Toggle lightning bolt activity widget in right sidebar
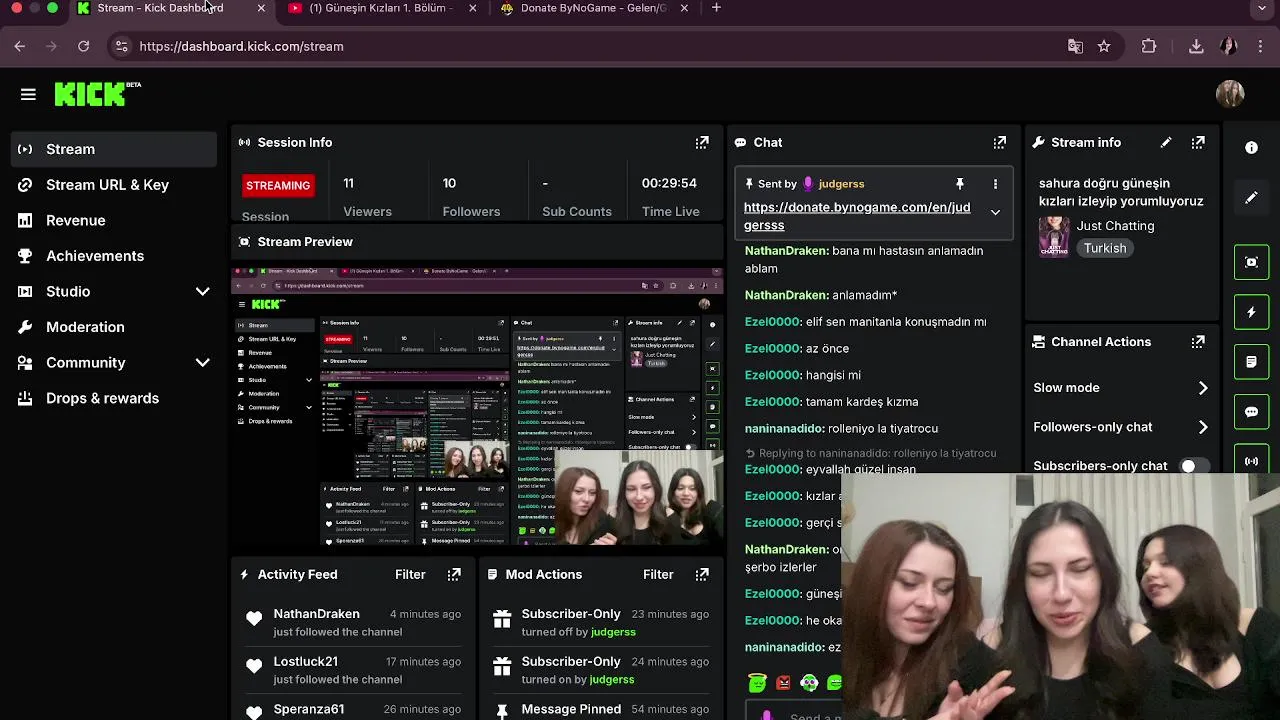1280x720 pixels. point(1251,312)
